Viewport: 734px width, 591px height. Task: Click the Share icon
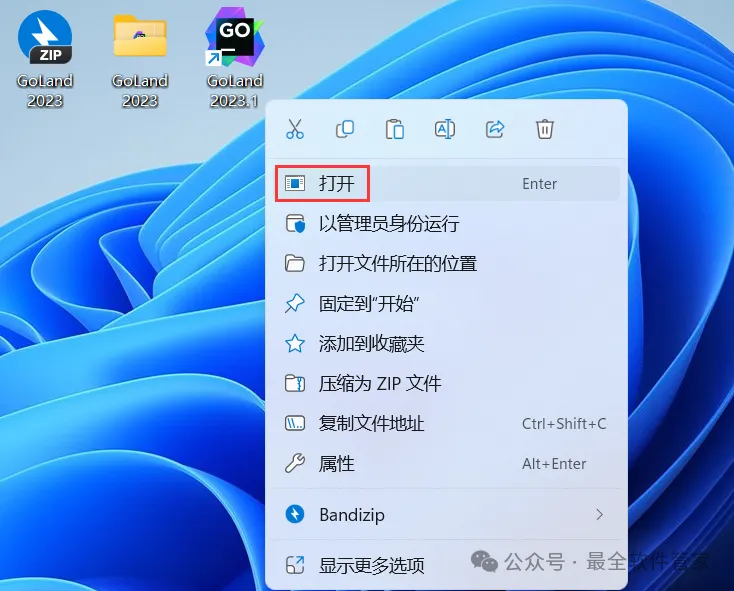[x=495, y=129]
